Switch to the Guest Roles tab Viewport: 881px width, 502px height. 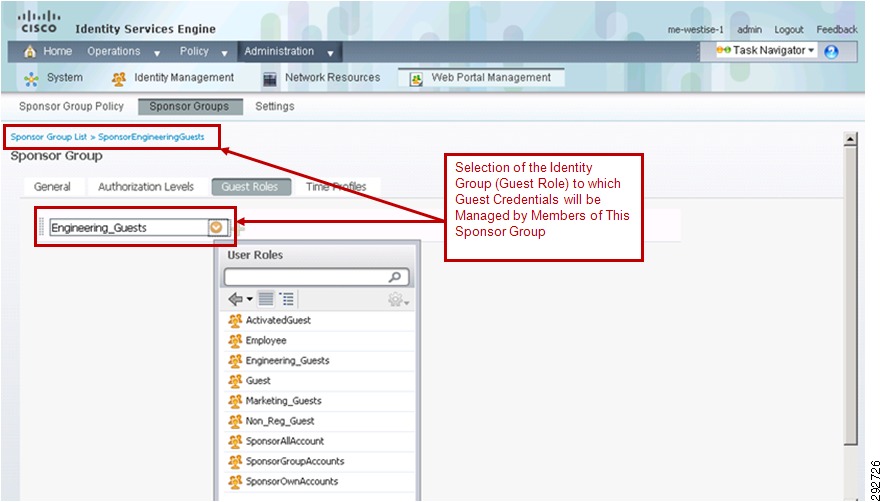tap(250, 187)
